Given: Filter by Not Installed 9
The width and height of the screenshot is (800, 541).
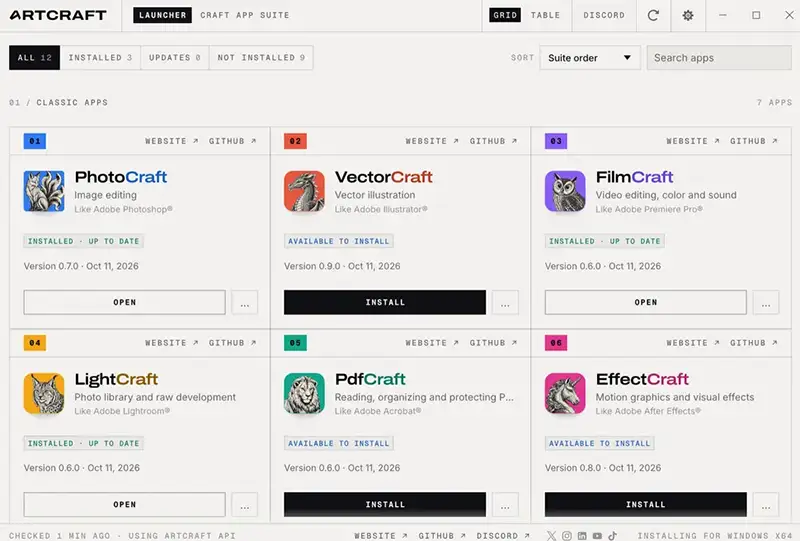Looking at the screenshot, I should coord(261,58).
